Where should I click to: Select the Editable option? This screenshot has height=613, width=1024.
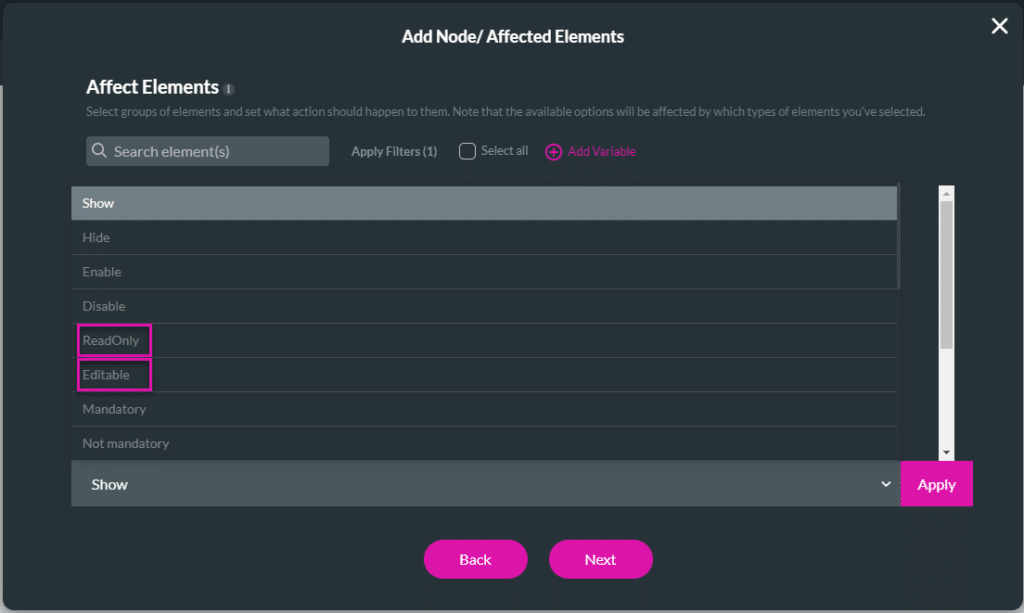click(x=106, y=375)
